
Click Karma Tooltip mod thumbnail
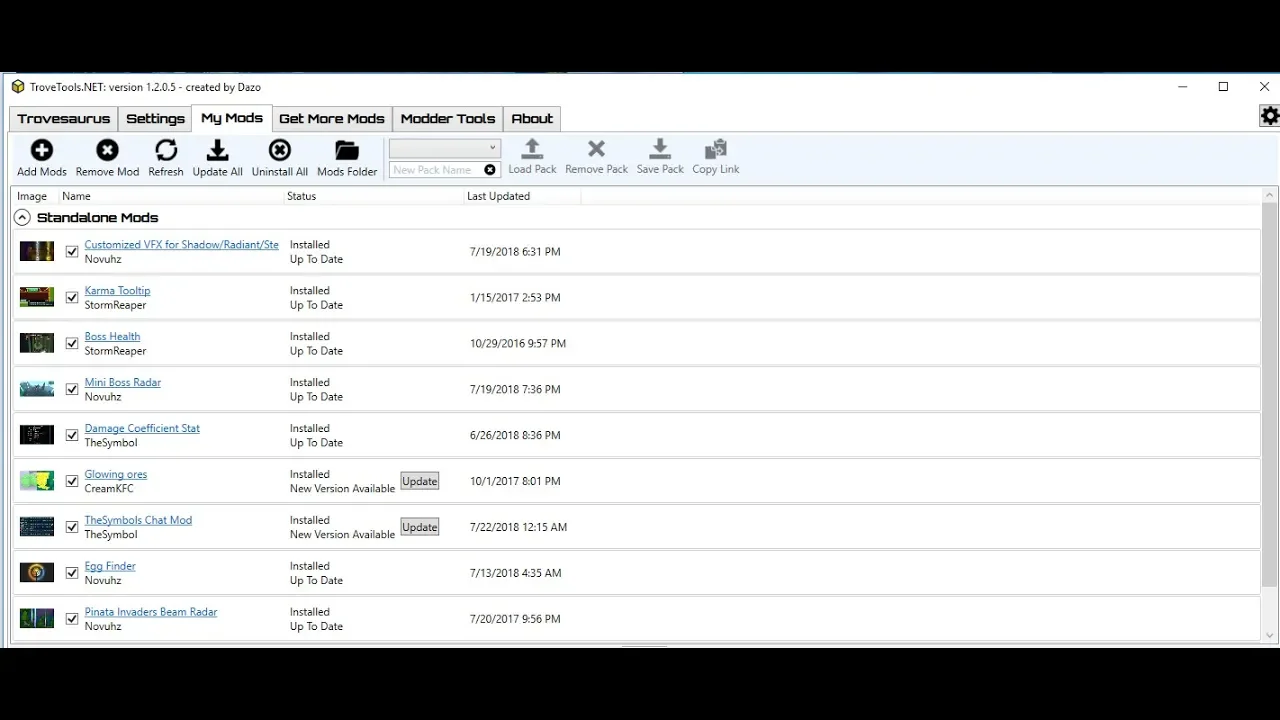pyautogui.click(x=37, y=297)
